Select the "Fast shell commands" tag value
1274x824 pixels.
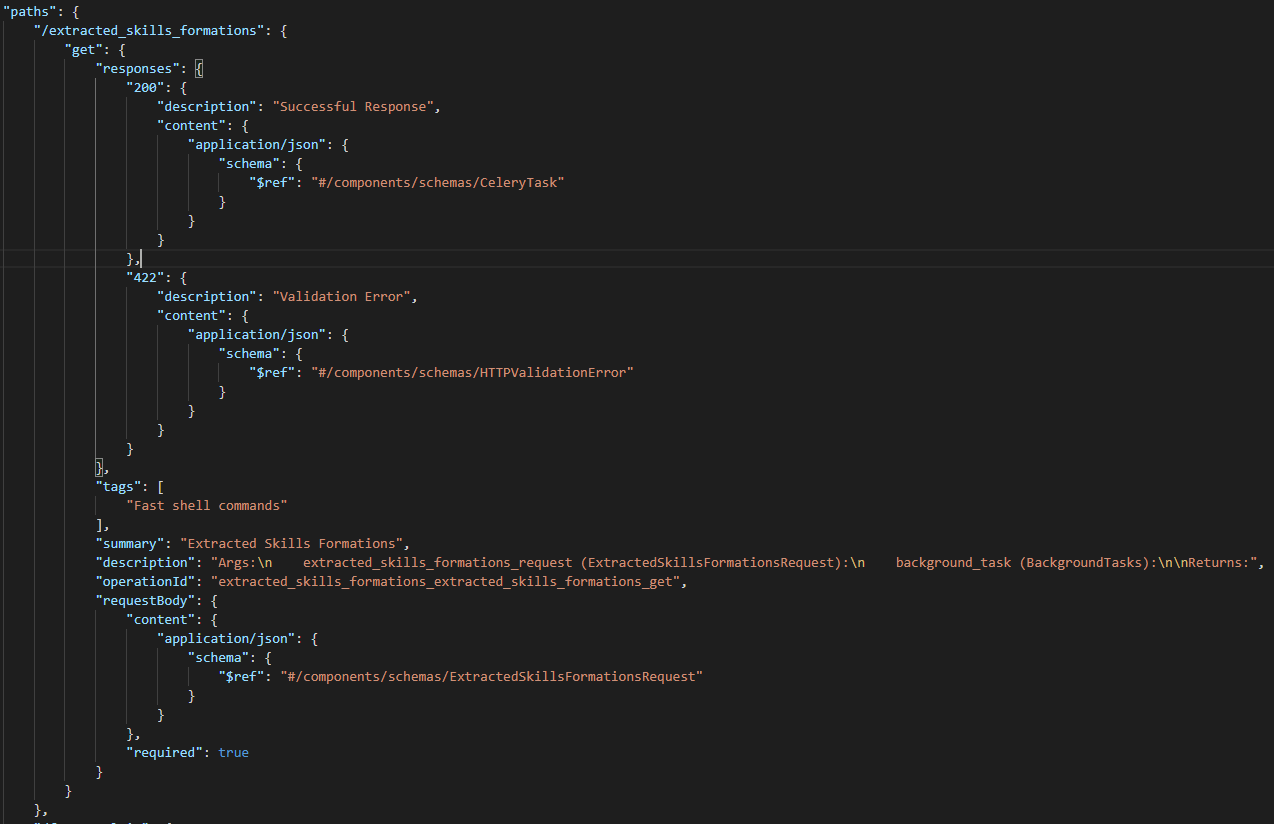click(x=207, y=505)
